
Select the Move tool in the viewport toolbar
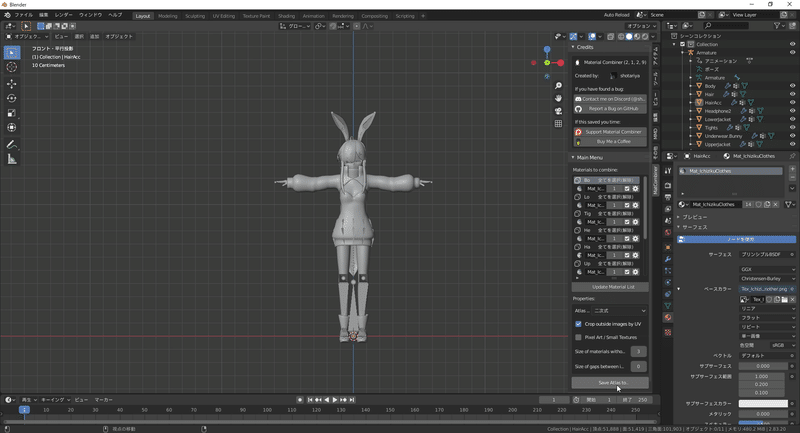12,83
